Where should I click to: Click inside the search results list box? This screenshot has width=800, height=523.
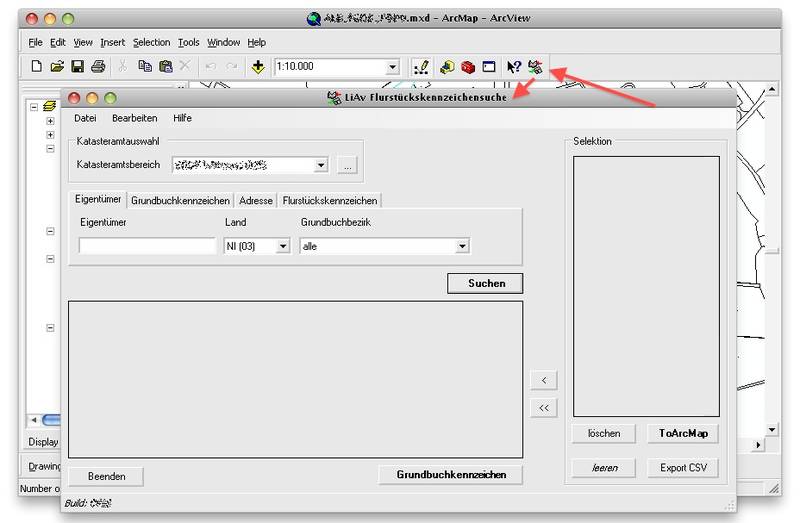(295, 380)
